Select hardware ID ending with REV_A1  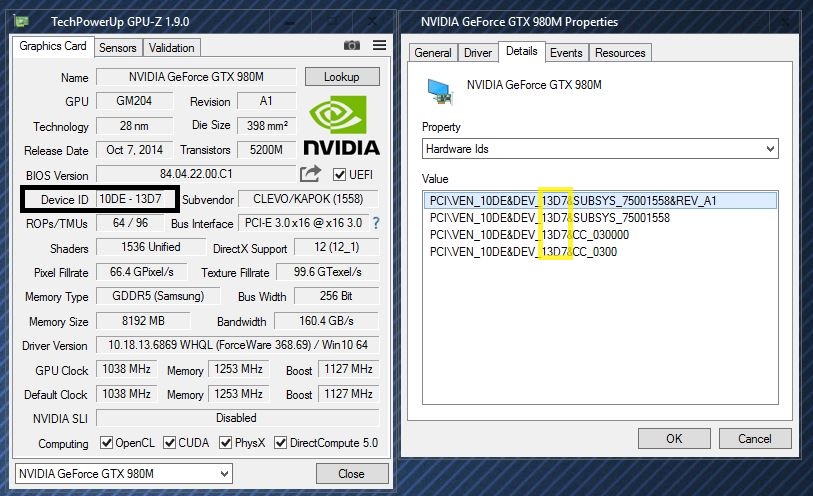(x=600, y=201)
